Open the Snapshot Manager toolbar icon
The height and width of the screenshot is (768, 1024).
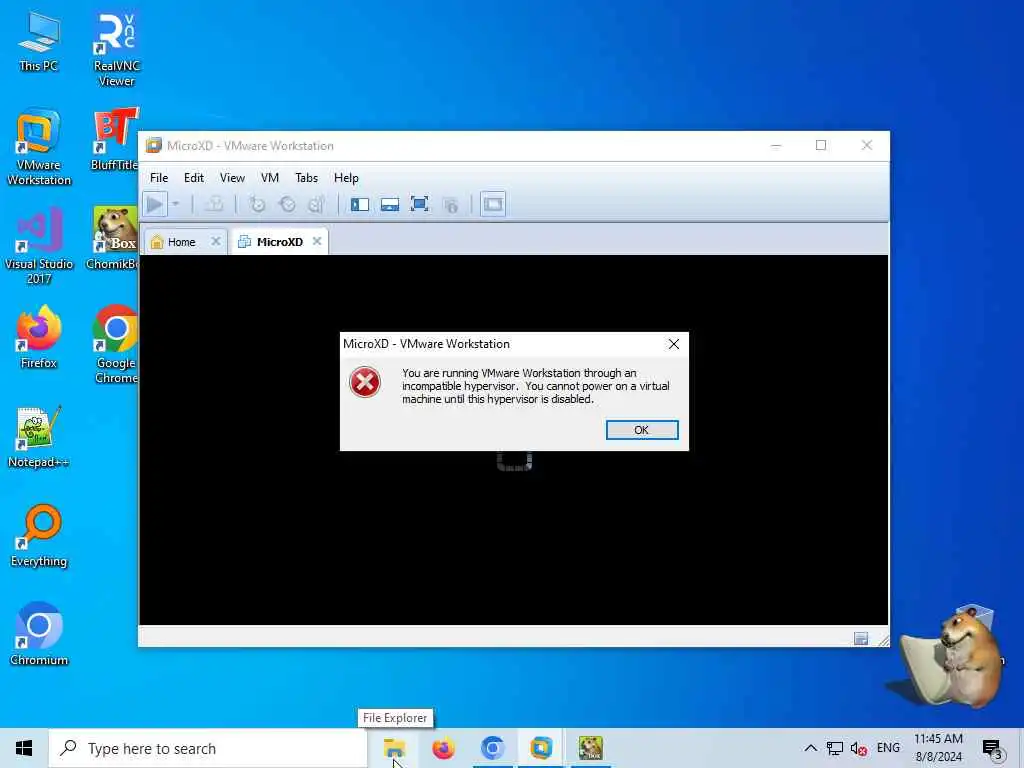tap(316, 204)
